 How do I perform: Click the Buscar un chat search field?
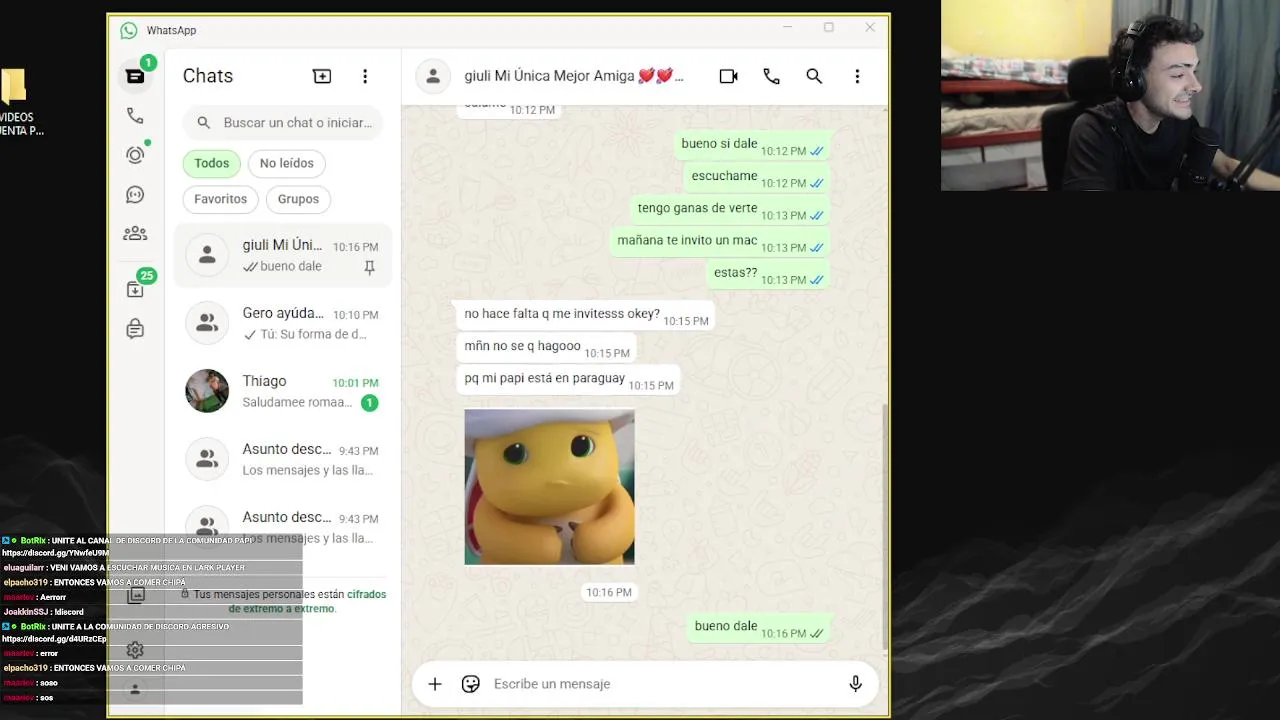click(283, 122)
